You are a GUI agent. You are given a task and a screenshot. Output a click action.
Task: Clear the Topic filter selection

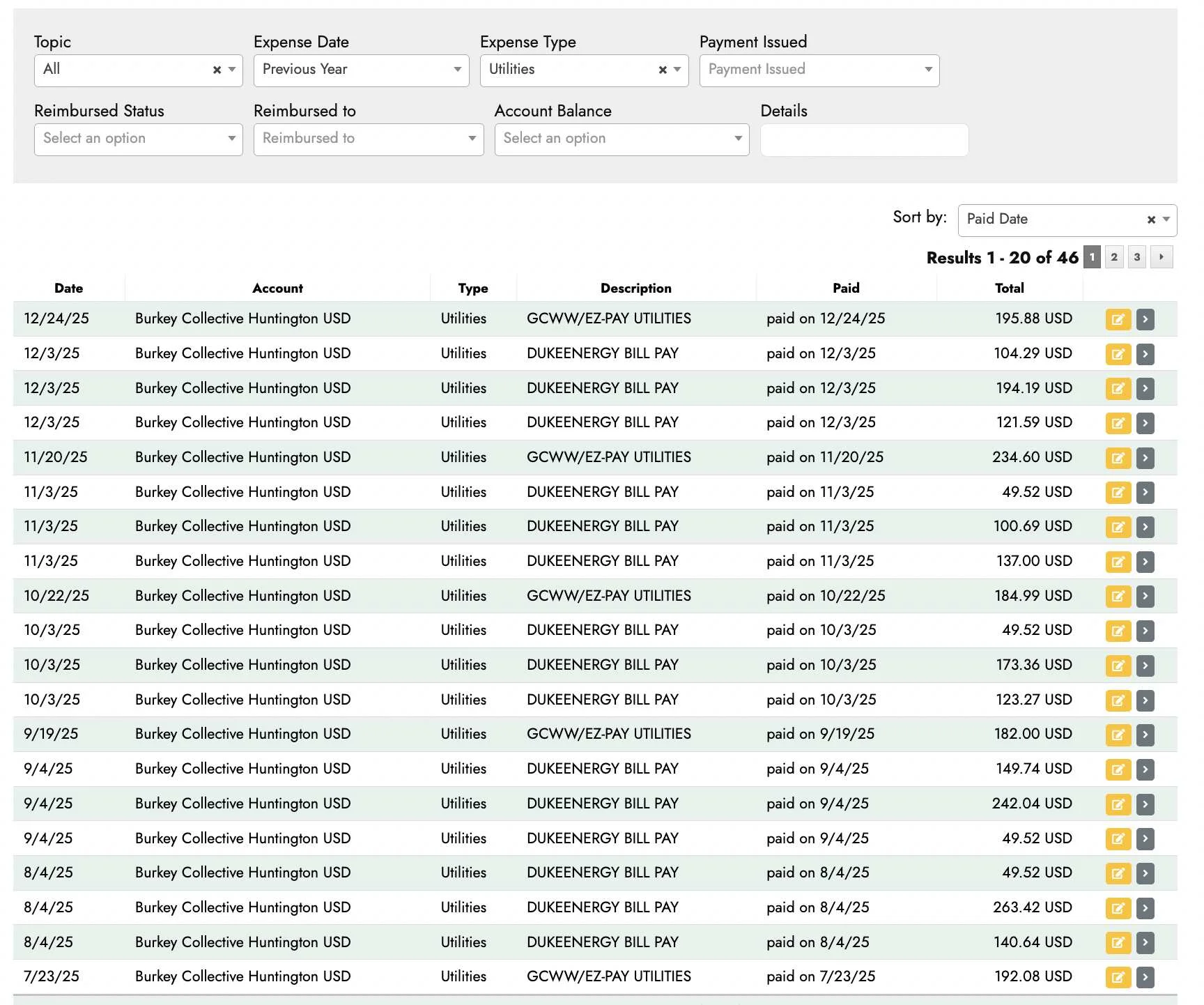click(x=217, y=70)
